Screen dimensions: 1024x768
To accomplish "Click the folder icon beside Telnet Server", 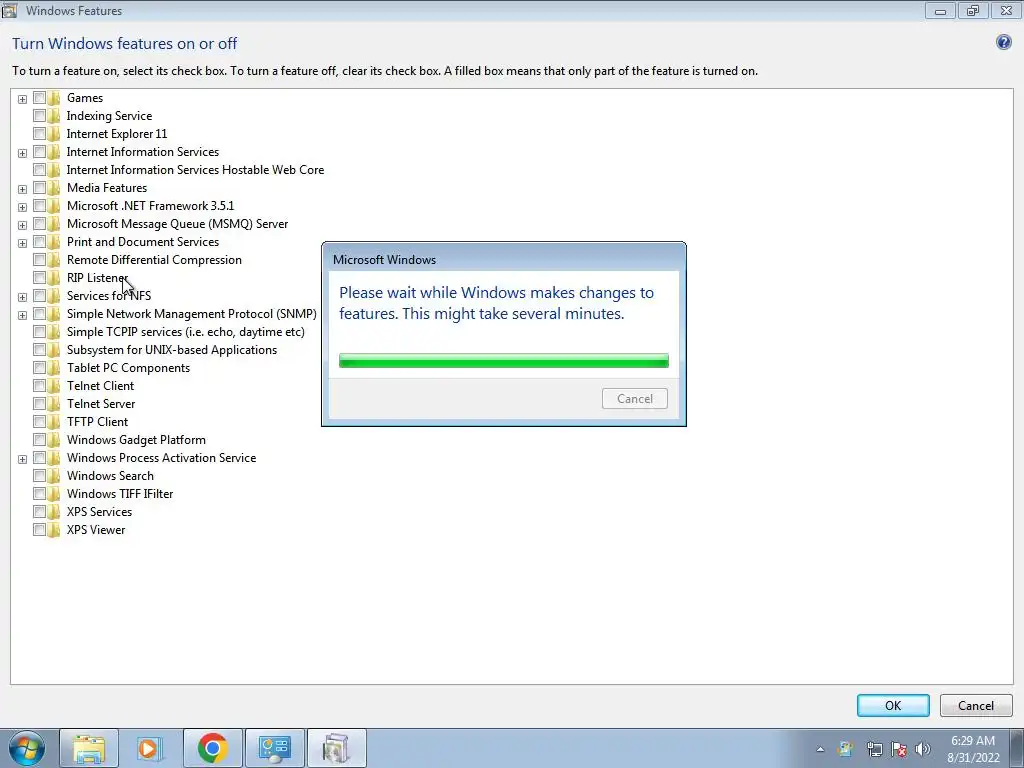I will click(x=54, y=404).
